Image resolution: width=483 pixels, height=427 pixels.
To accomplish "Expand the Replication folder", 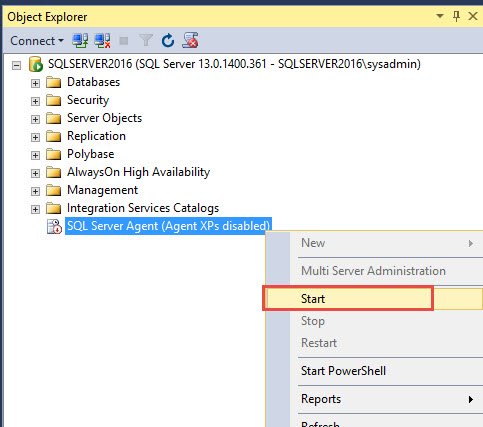I will (35, 137).
